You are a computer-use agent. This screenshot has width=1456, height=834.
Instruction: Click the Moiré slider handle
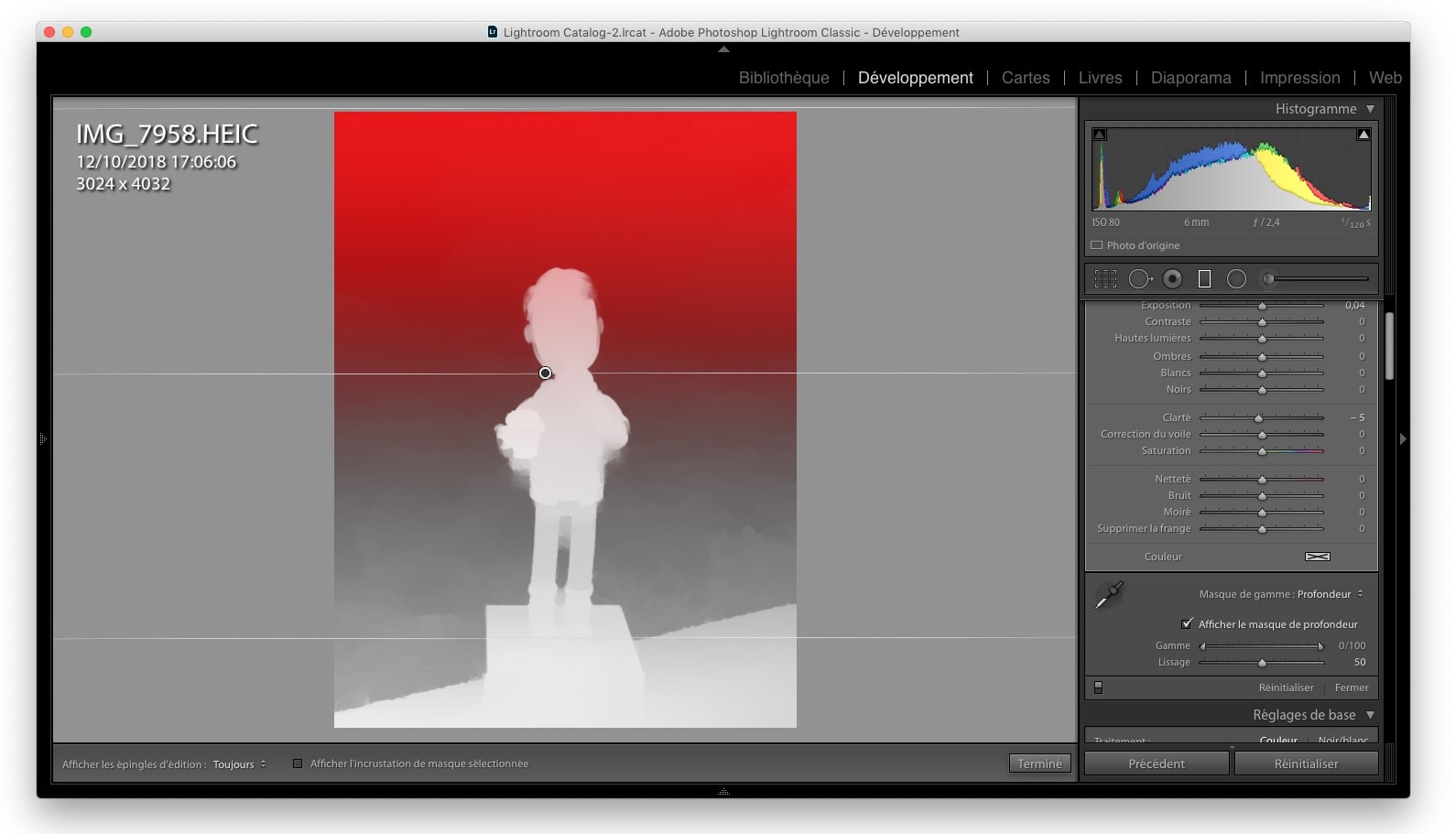click(x=1262, y=513)
